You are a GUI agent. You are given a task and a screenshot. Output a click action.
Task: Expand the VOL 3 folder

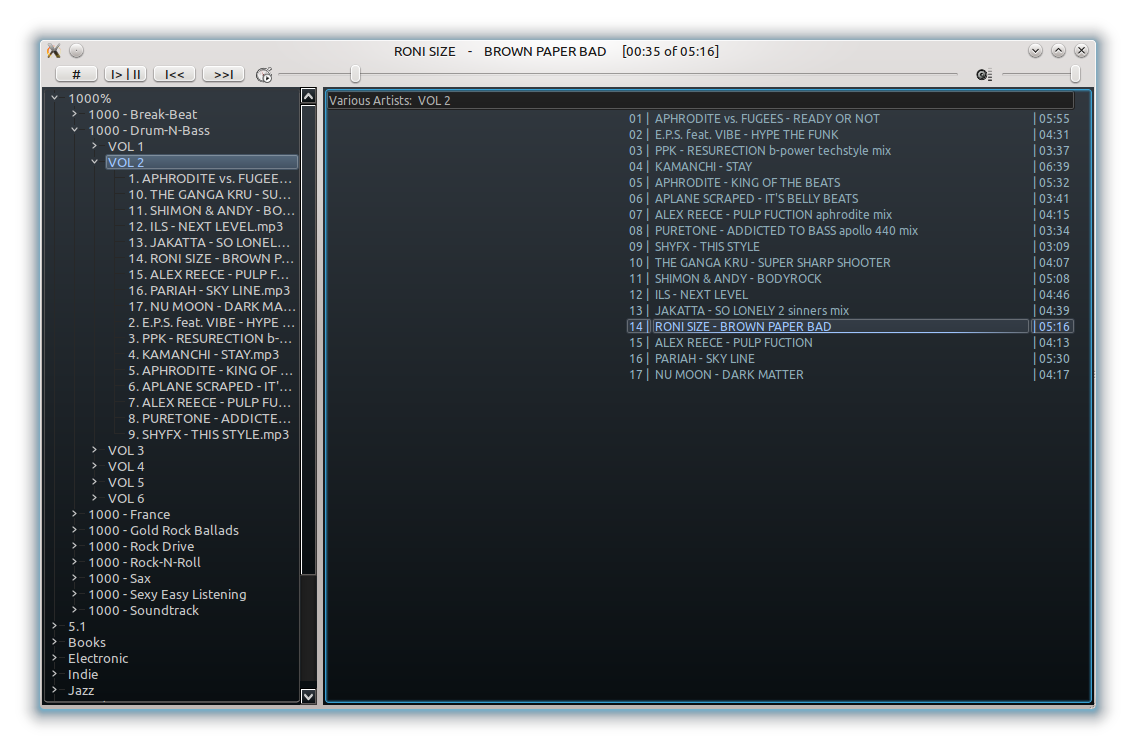click(x=93, y=450)
